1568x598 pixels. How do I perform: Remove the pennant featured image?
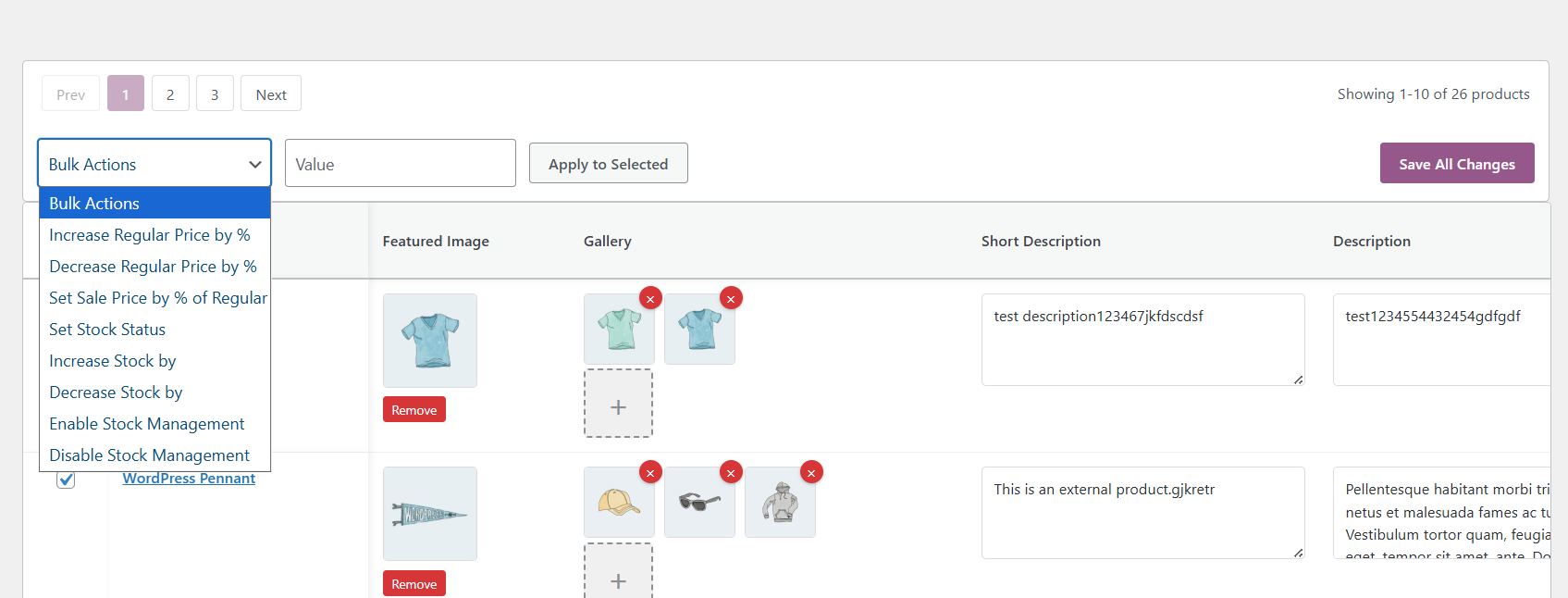pyautogui.click(x=414, y=584)
